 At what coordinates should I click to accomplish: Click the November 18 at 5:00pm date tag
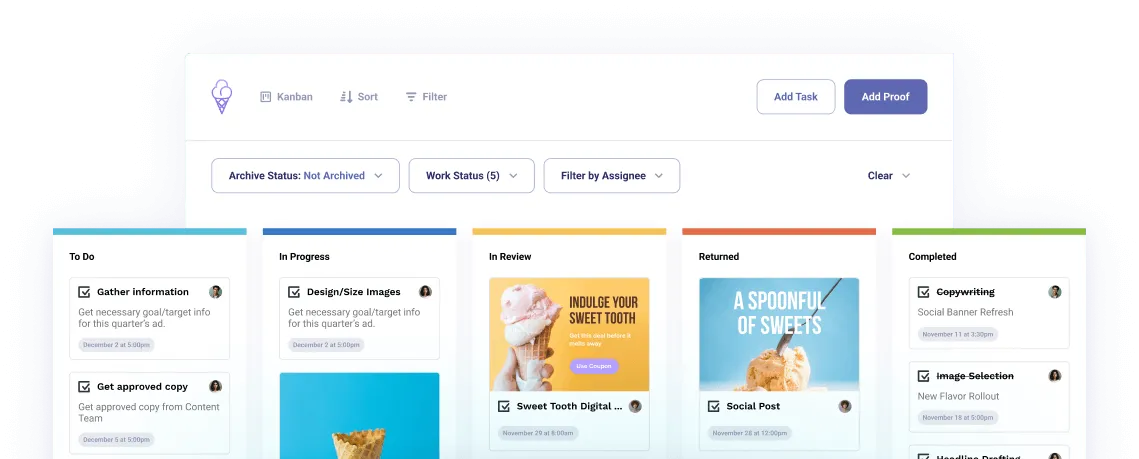click(958, 418)
